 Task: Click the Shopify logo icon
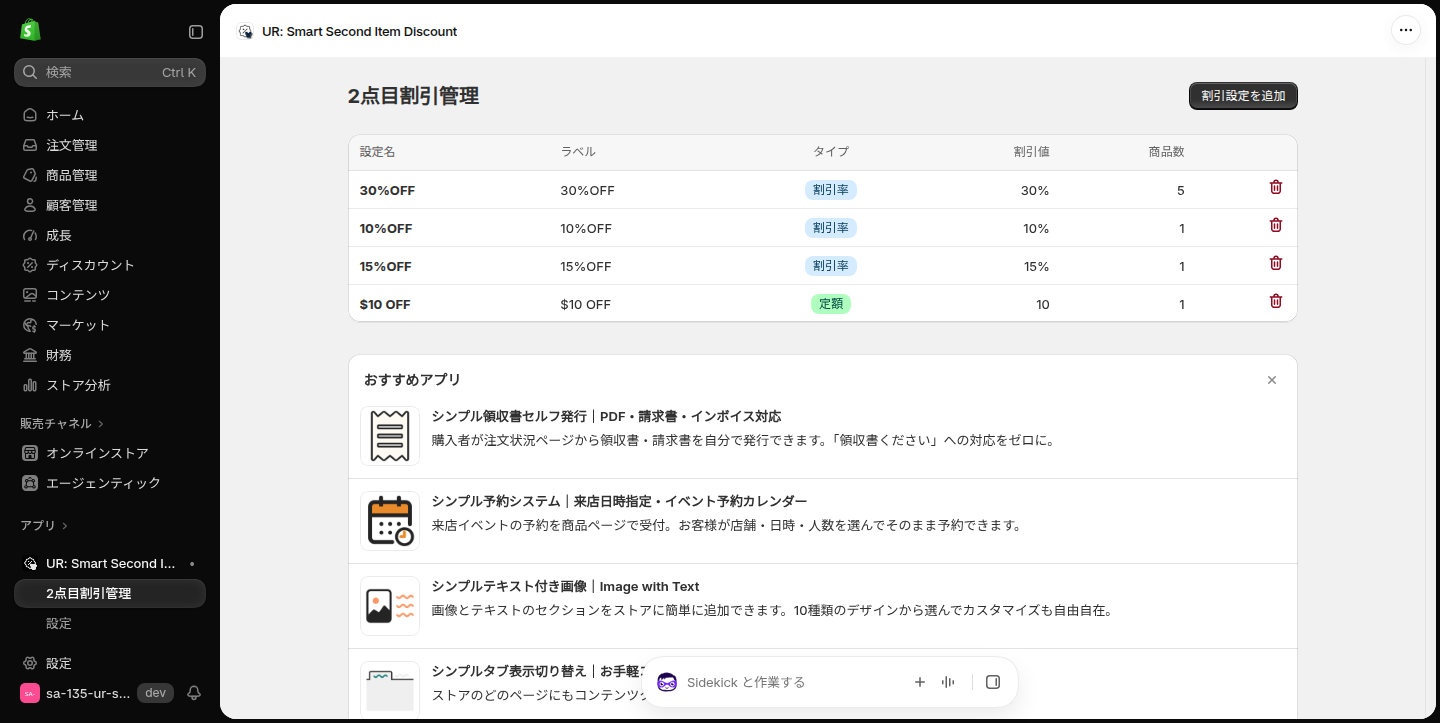pyautogui.click(x=30, y=30)
